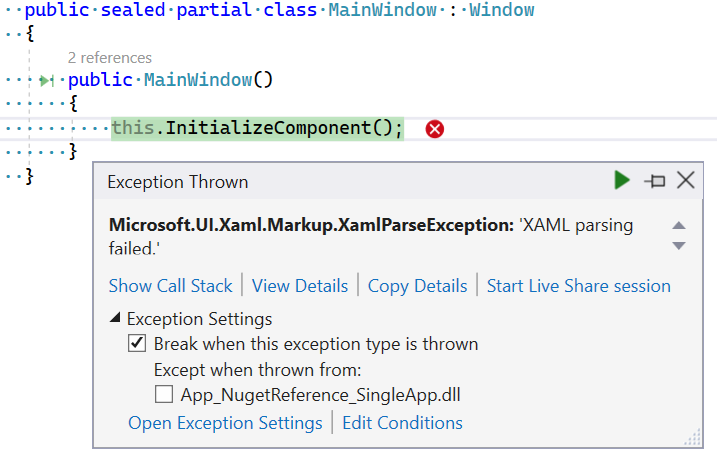Click Copy Details link
717x464 pixels.
click(417, 286)
